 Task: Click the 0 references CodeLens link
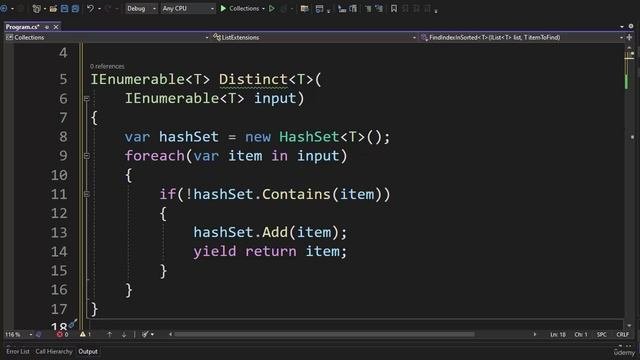107,66
